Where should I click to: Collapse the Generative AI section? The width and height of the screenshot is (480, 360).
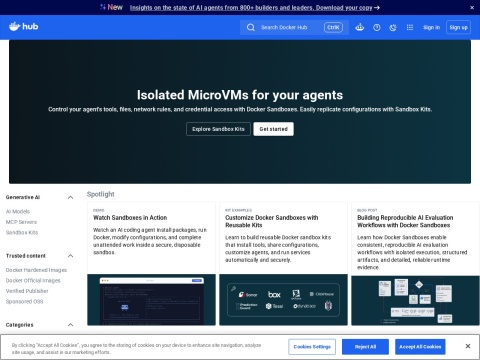coord(70,197)
